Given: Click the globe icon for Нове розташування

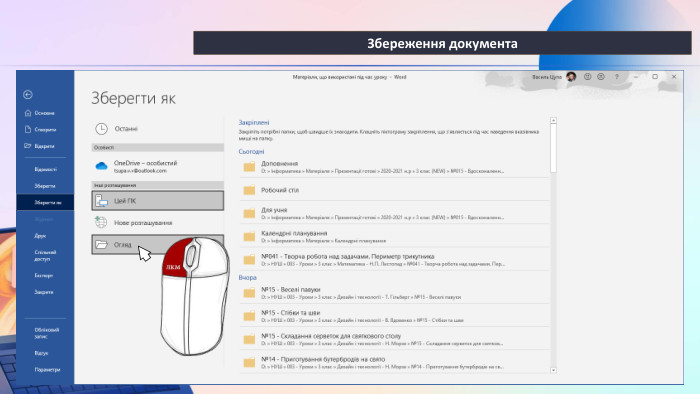Looking at the screenshot, I should pos(101,222).
